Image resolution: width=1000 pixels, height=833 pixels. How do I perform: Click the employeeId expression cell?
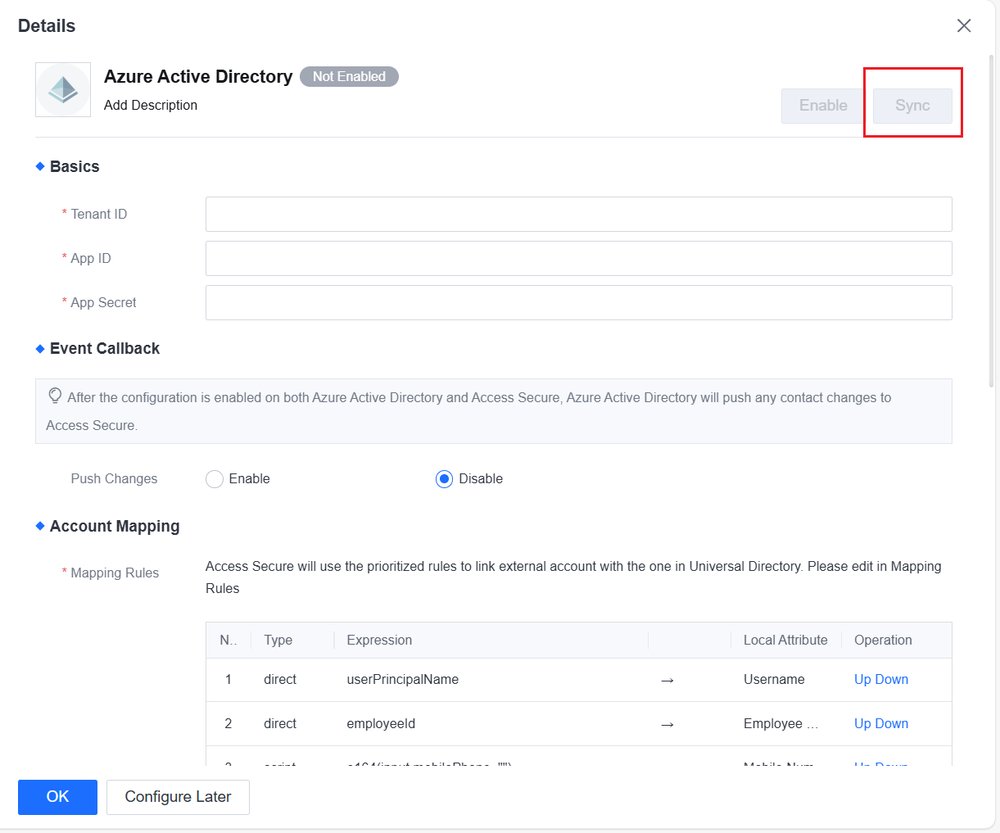(381, 723)
